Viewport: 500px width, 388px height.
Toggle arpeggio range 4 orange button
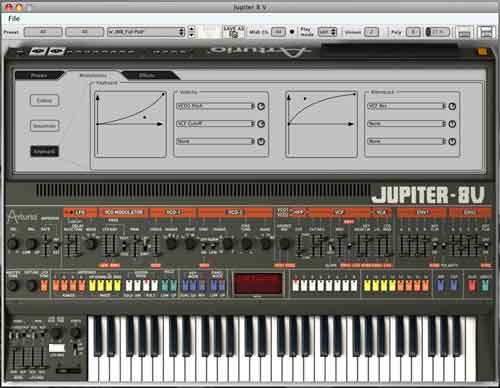tap(81, 285)
